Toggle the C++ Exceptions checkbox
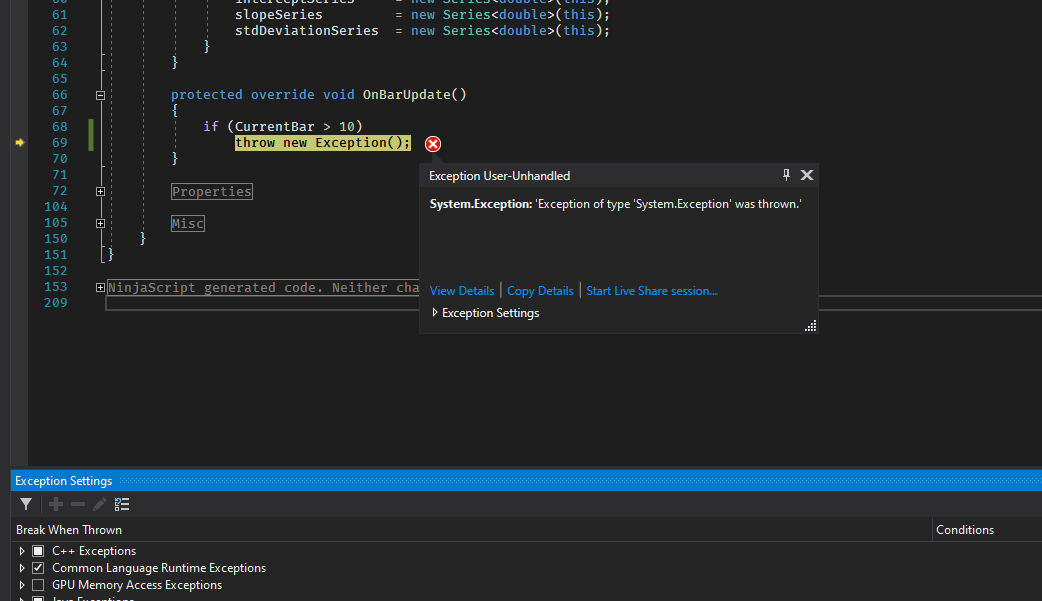This screenshot has height=601, width=1042. pyautogui.click(x=38, y=551)
